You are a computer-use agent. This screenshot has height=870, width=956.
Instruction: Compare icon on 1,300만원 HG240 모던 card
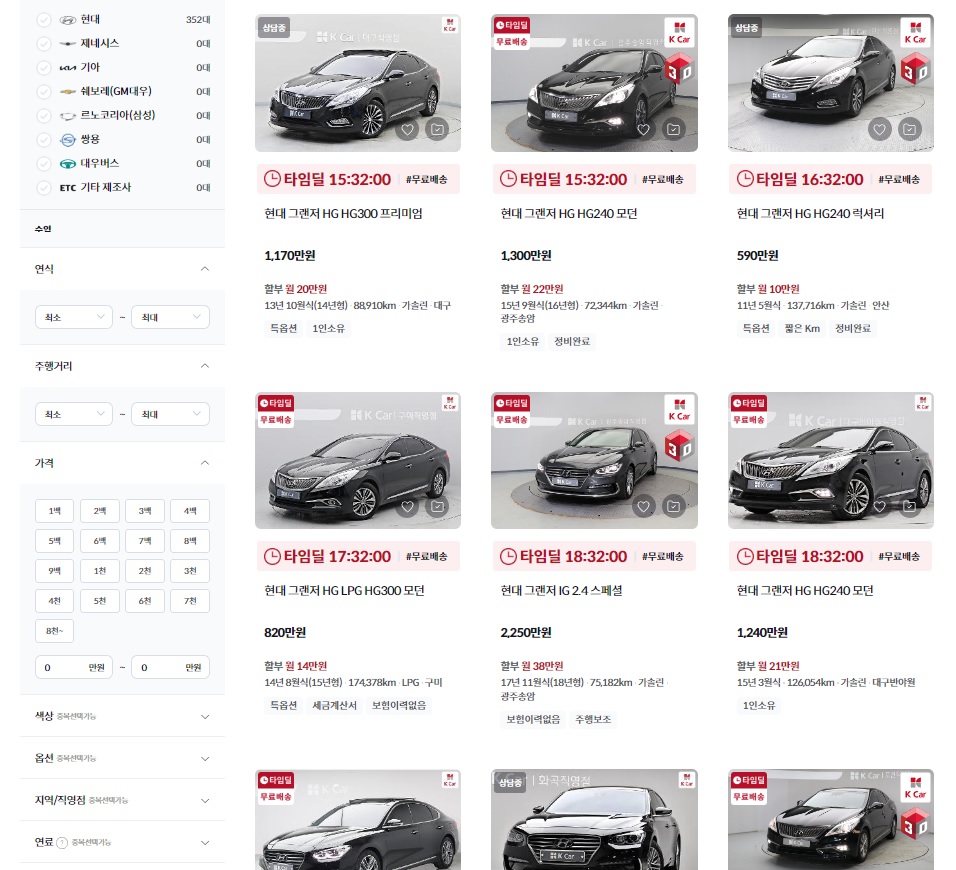click(x=674, y=129)
